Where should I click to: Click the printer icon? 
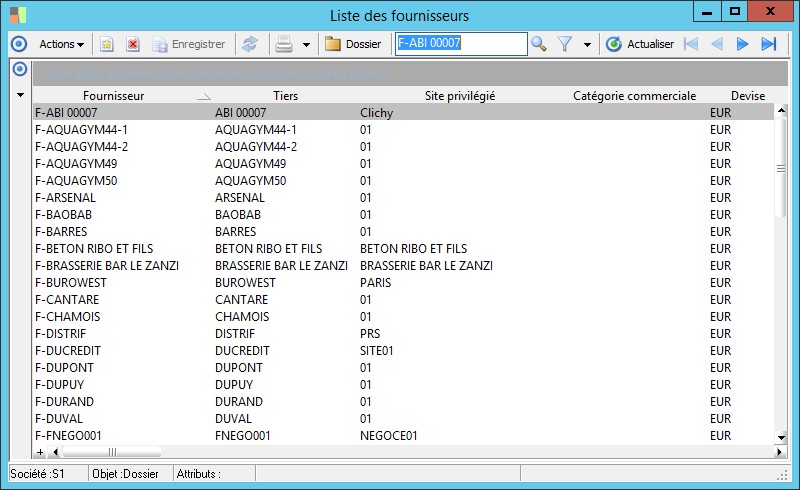[284, 44]
